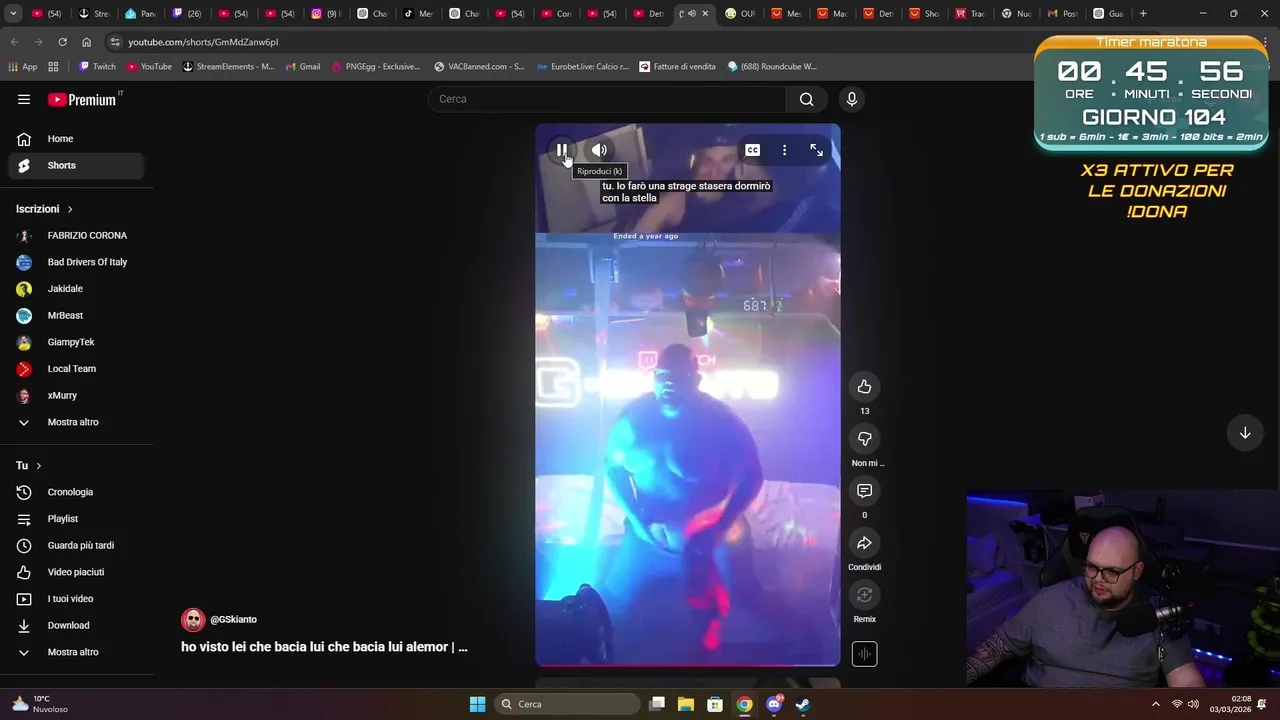This screenshot has height=720, width=1280.
Task: Click the GSkianto channel avatar
Action: (192, 620)
